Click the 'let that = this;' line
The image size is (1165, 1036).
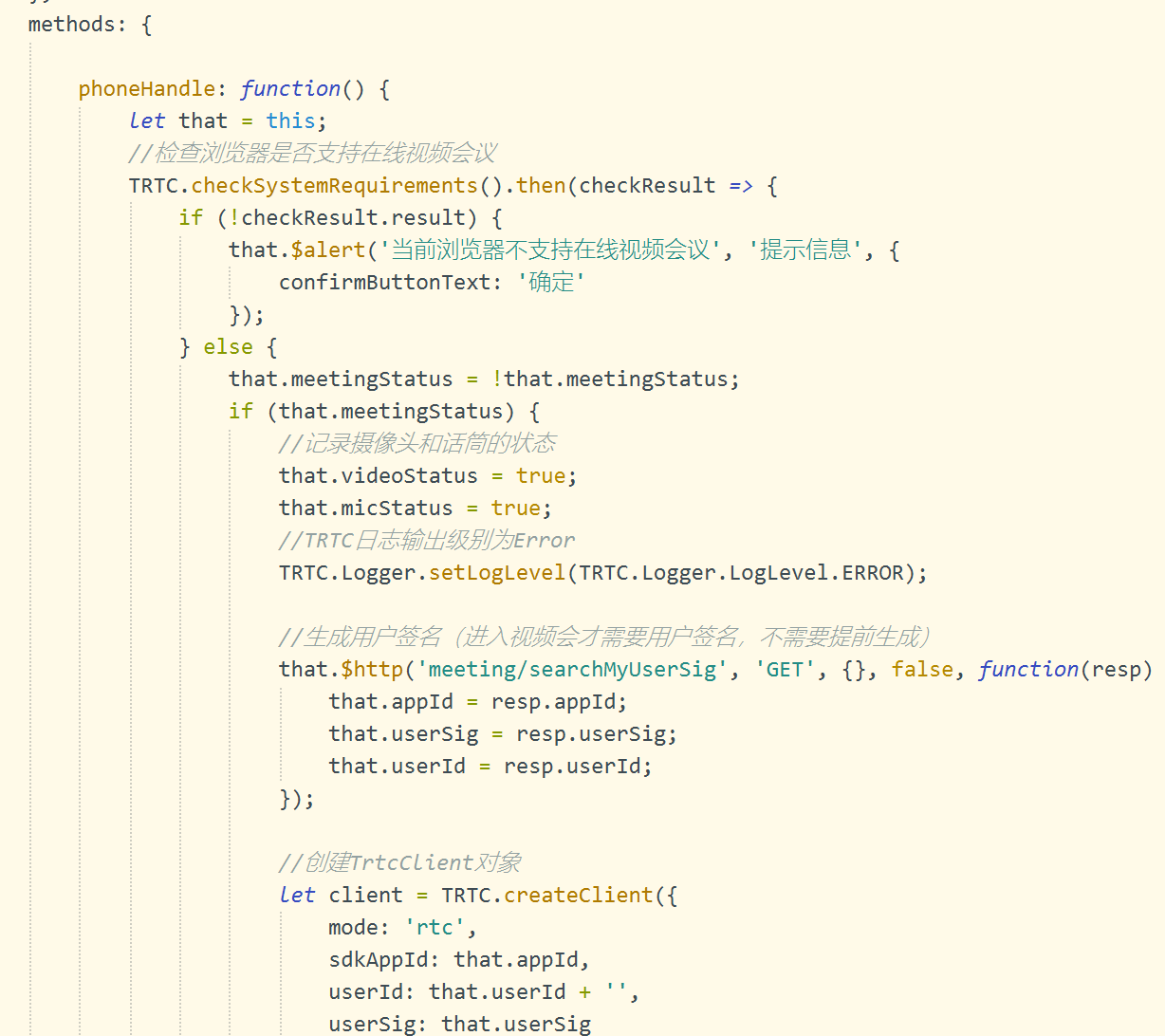(x=228, y=121)
